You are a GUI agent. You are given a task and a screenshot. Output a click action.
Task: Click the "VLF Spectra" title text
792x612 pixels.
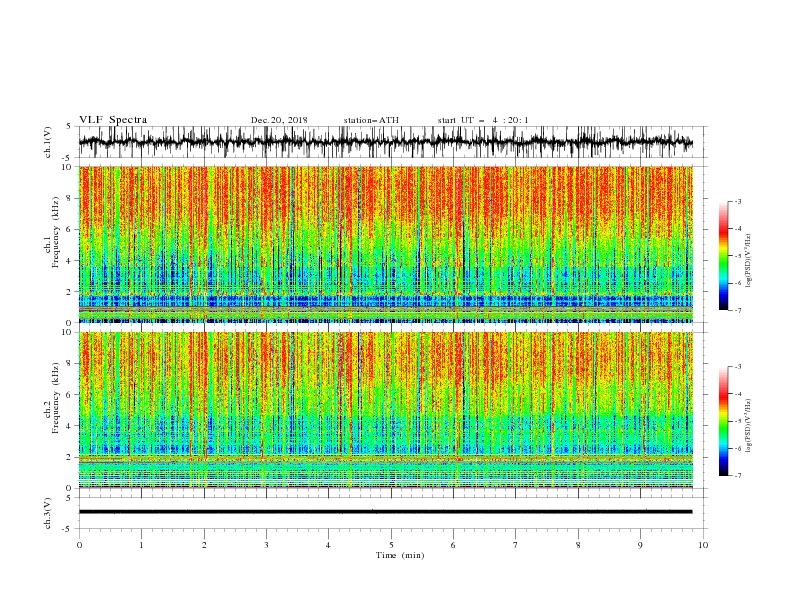113,120
